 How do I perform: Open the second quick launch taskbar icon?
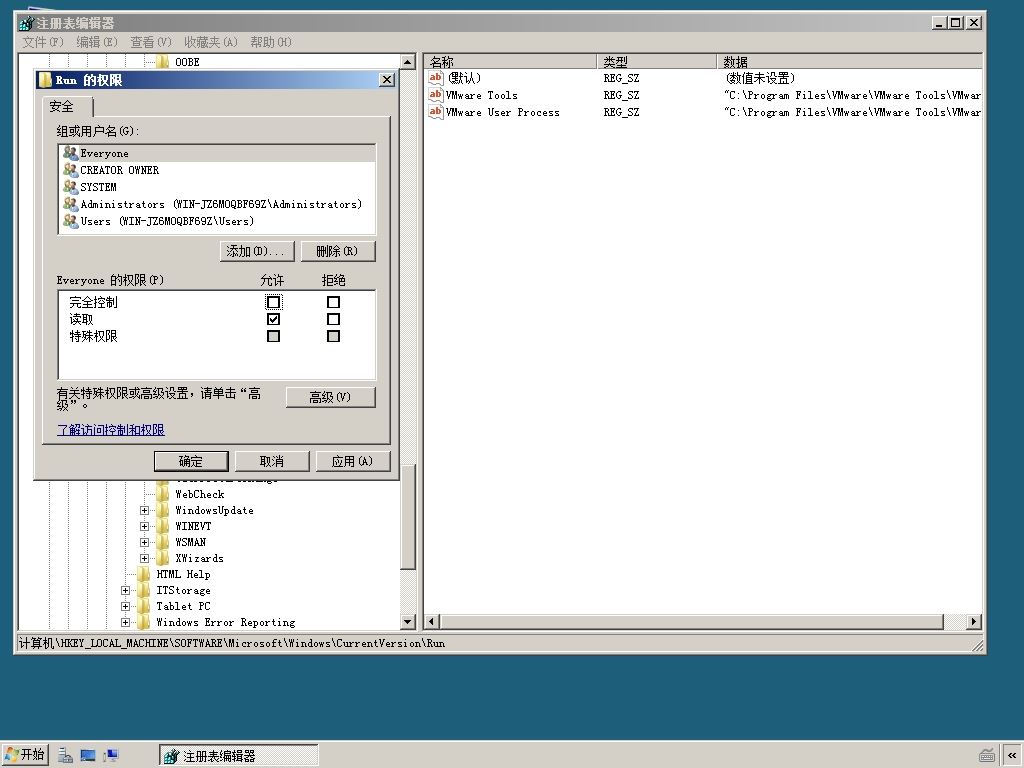coord(88,756)
